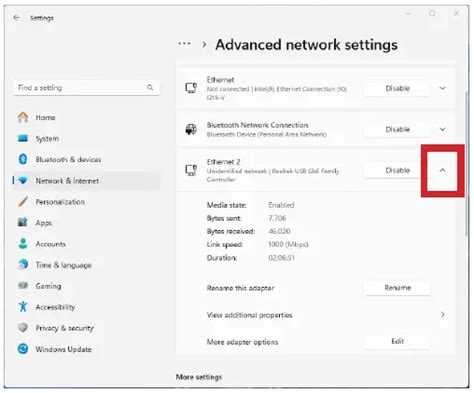Select the Accessibility icon in sidebar
The width and height of the screenshot is (474, 393).
point(23,307)
